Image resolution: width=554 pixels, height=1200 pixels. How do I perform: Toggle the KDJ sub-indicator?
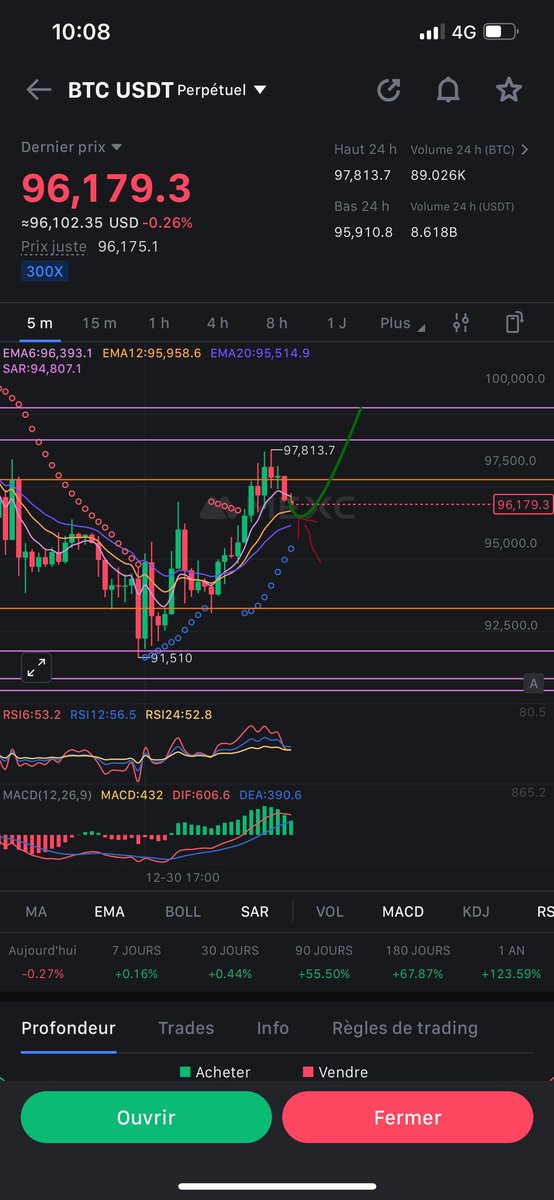(477, 911)
